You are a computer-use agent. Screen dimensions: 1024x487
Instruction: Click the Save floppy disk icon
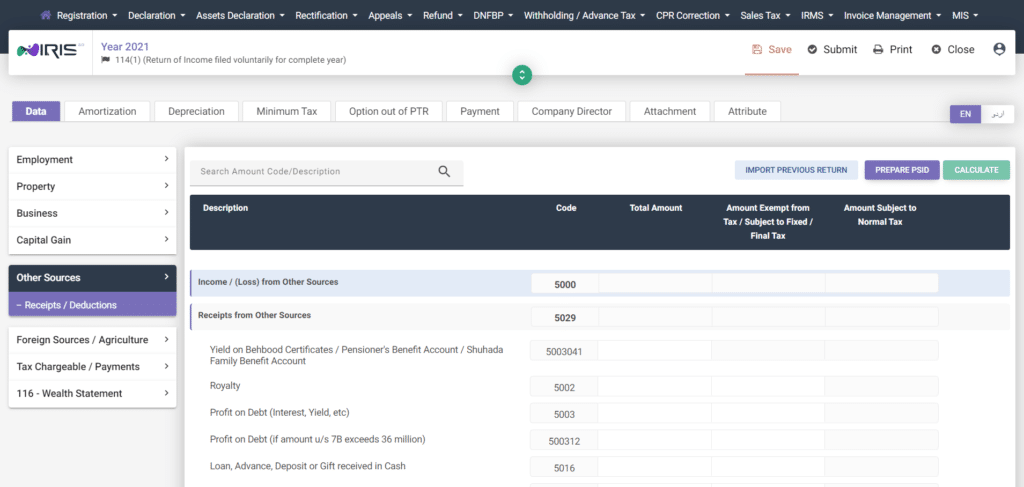pyautogui.click(x=757, y=49)
